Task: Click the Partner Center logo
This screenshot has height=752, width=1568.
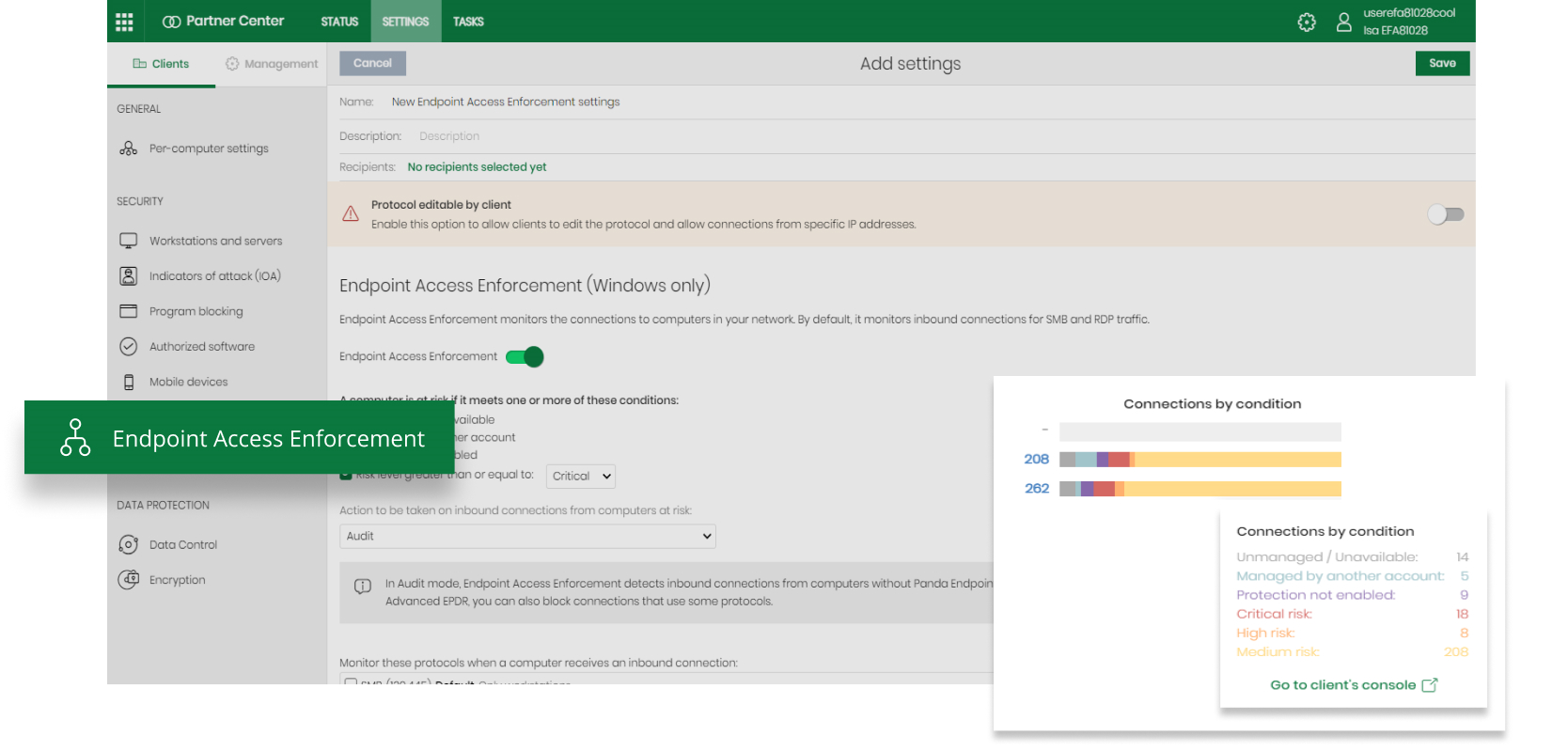Action: pyautogui.click(x=223, y=21)
